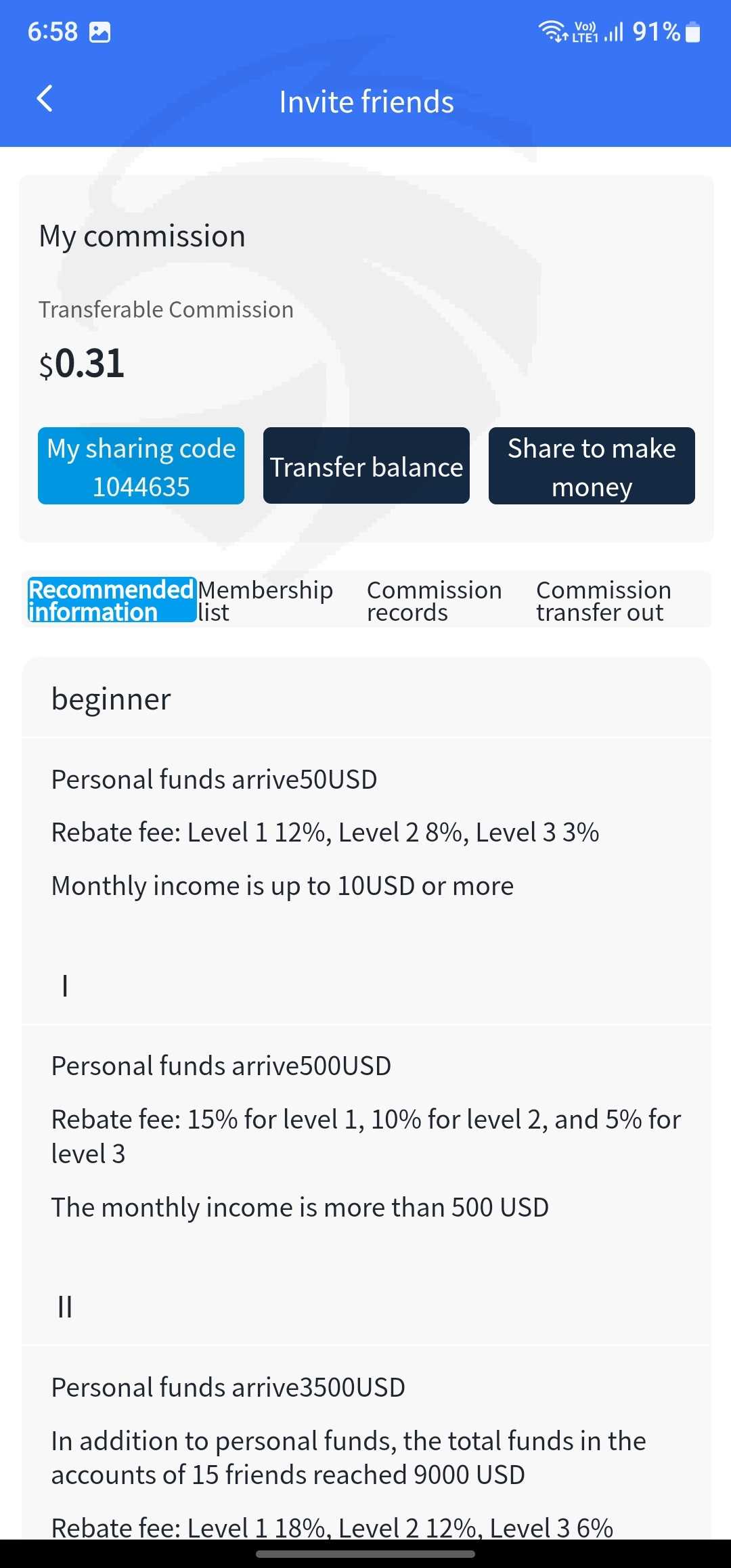Tap the picture notification icon in status bar
Image resolution: width=731 pixels, height=1568 pixels.
click(99, 32)
